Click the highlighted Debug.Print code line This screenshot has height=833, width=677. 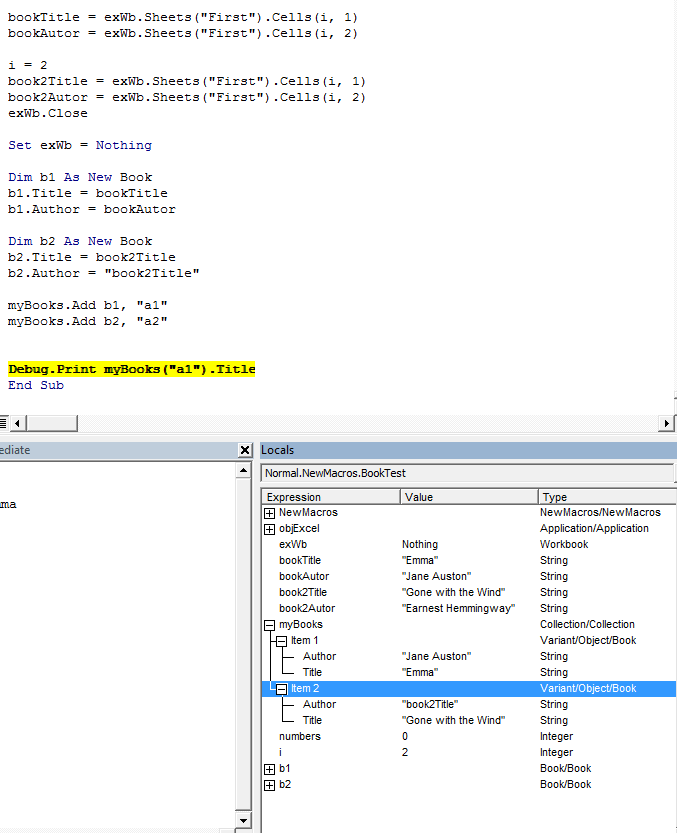click(132, 369)
